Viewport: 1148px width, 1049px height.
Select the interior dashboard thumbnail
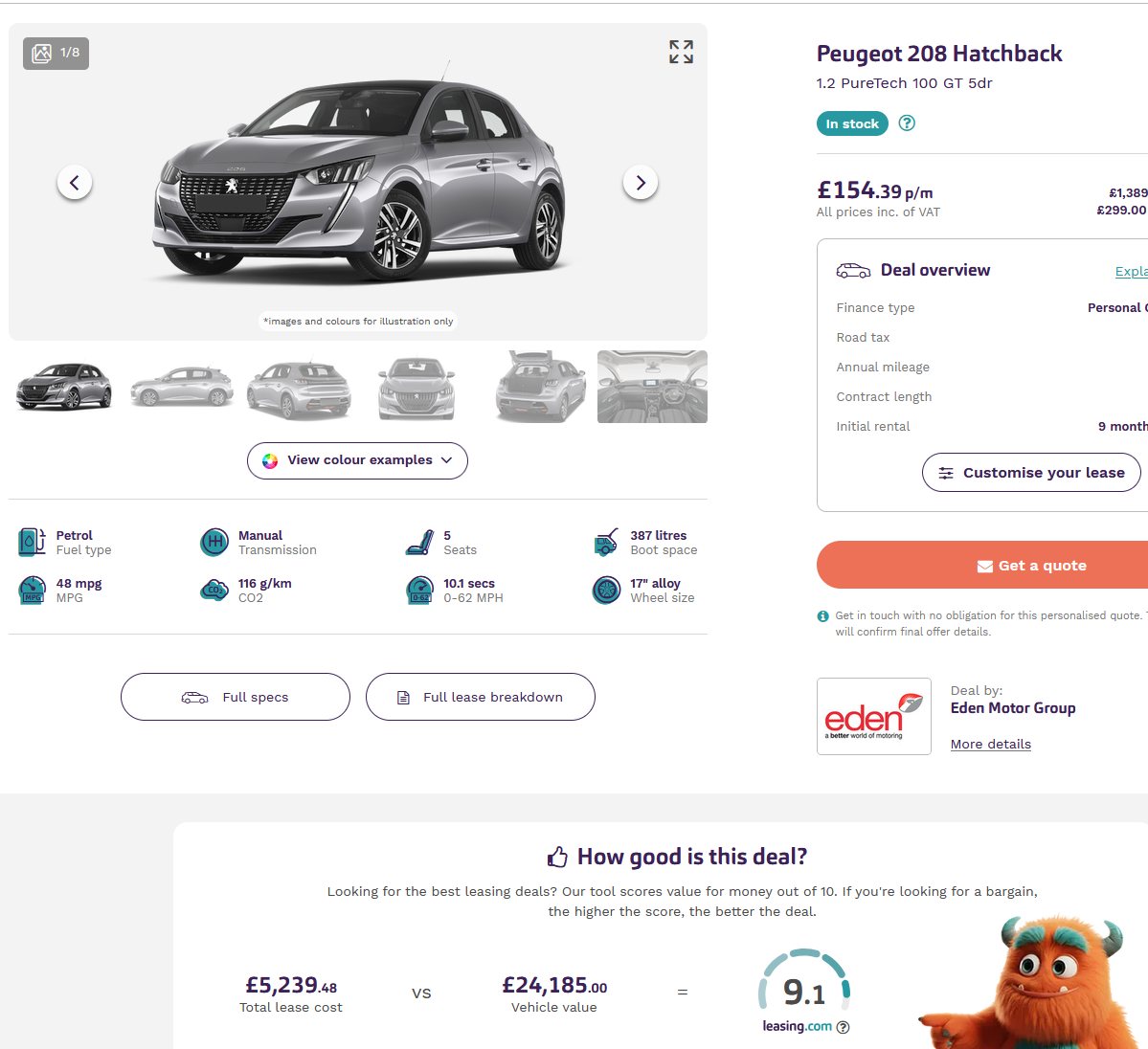tap(652, 387)
